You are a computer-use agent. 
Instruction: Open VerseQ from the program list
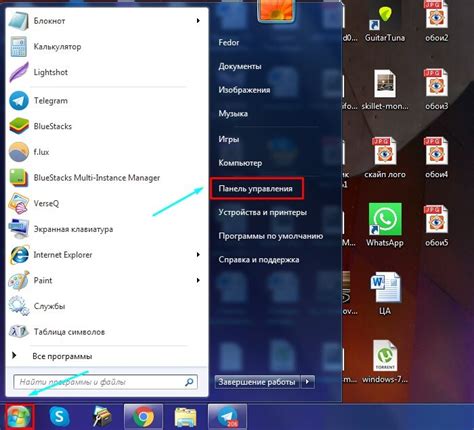click(x=103, y=203)
